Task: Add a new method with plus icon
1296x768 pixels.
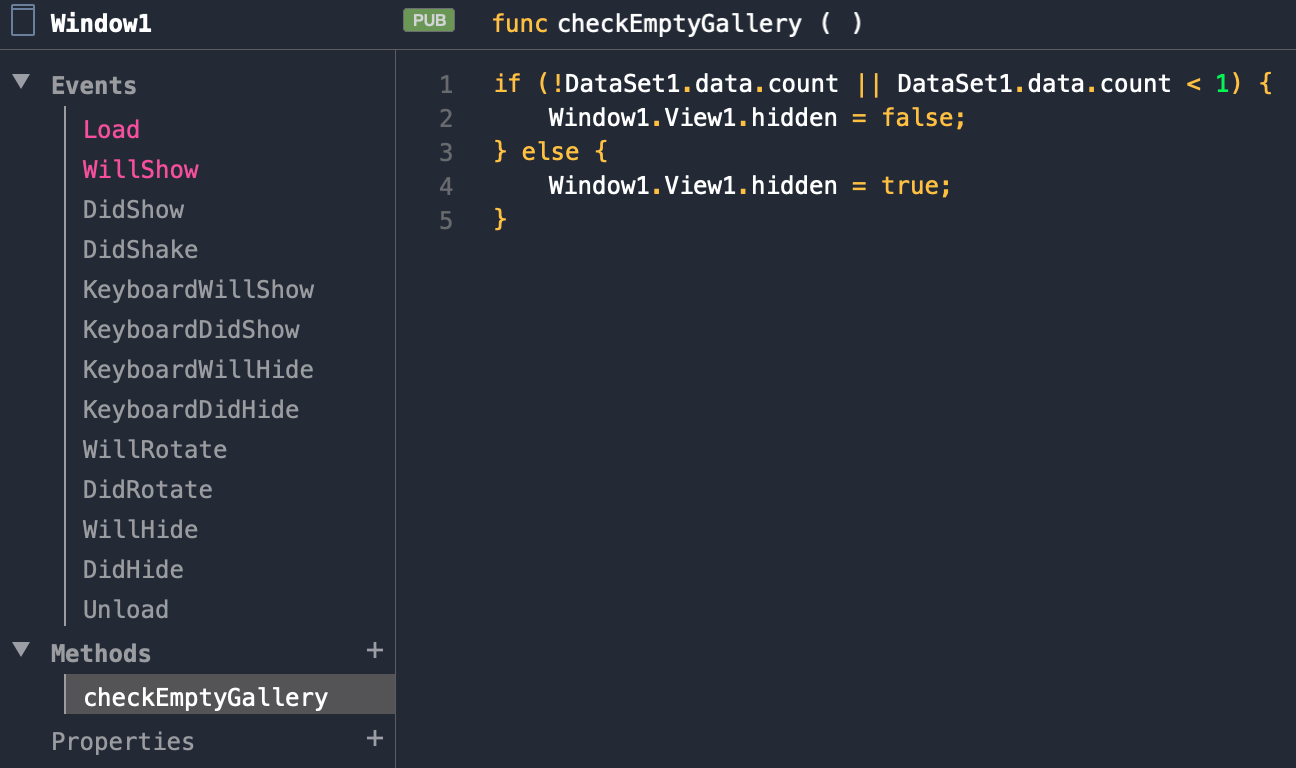Action: click(375, 651)
